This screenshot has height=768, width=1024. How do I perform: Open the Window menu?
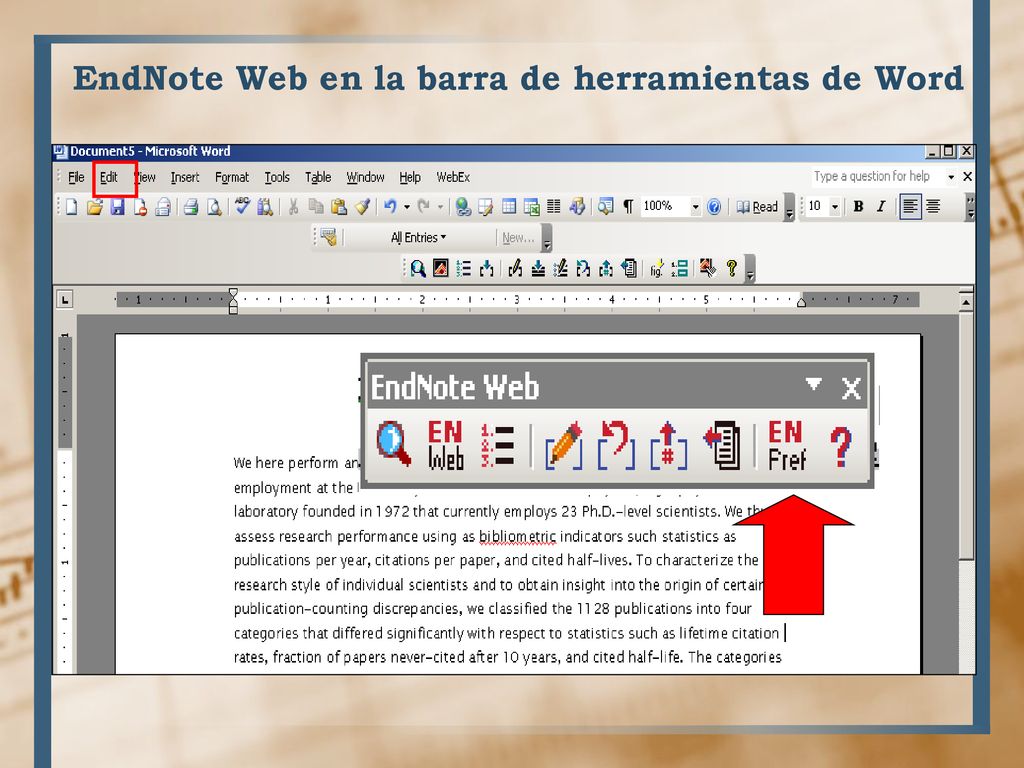click(x=365, y=177)
